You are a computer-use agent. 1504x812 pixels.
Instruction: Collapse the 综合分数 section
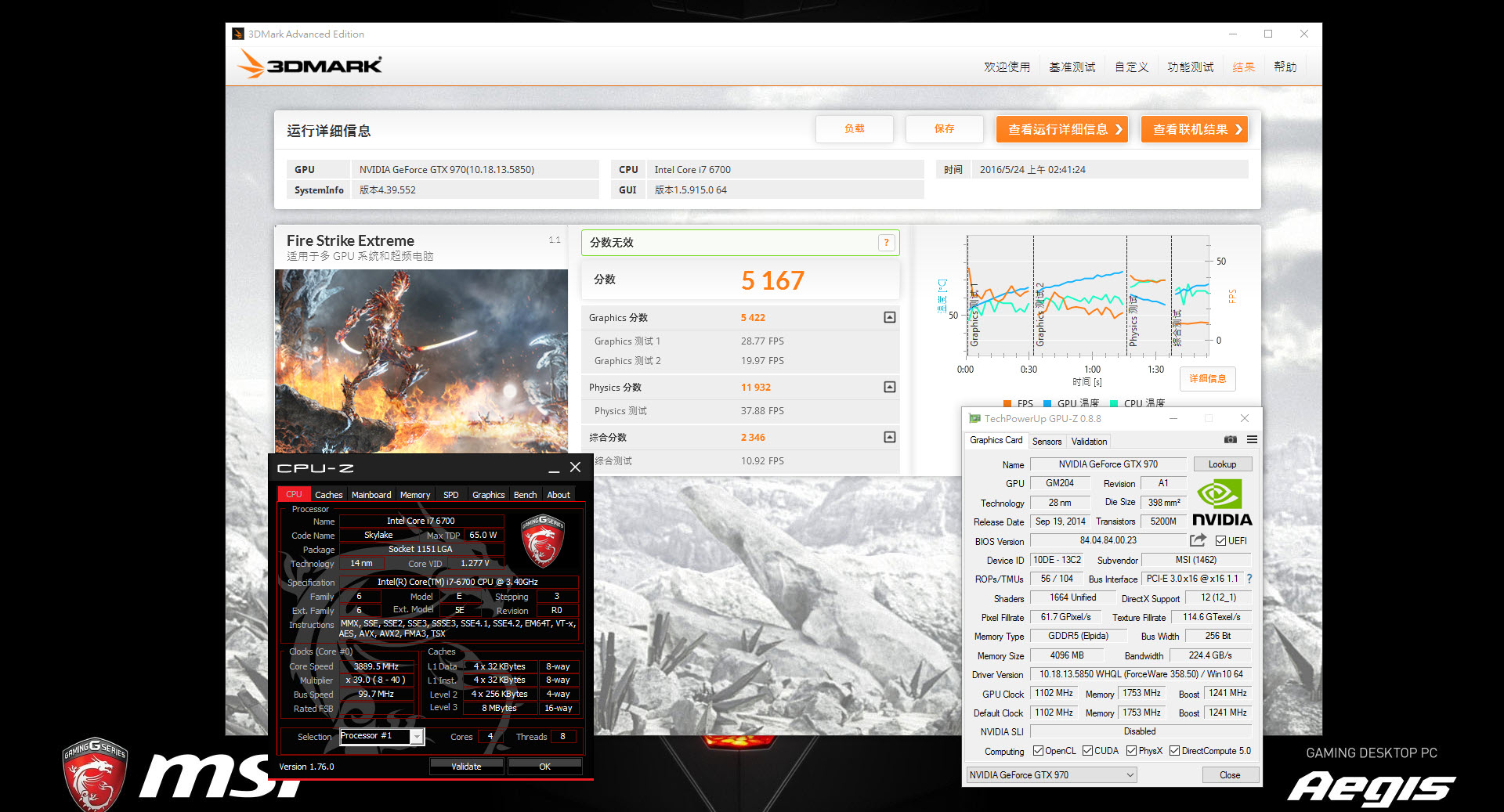pos(890,437)
